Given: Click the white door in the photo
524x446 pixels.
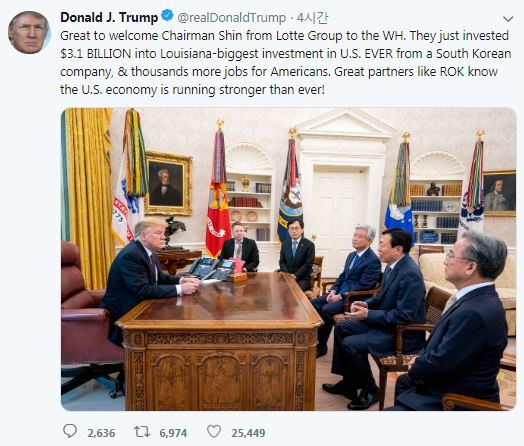Looking at the screenshot, I should point(338,218).
